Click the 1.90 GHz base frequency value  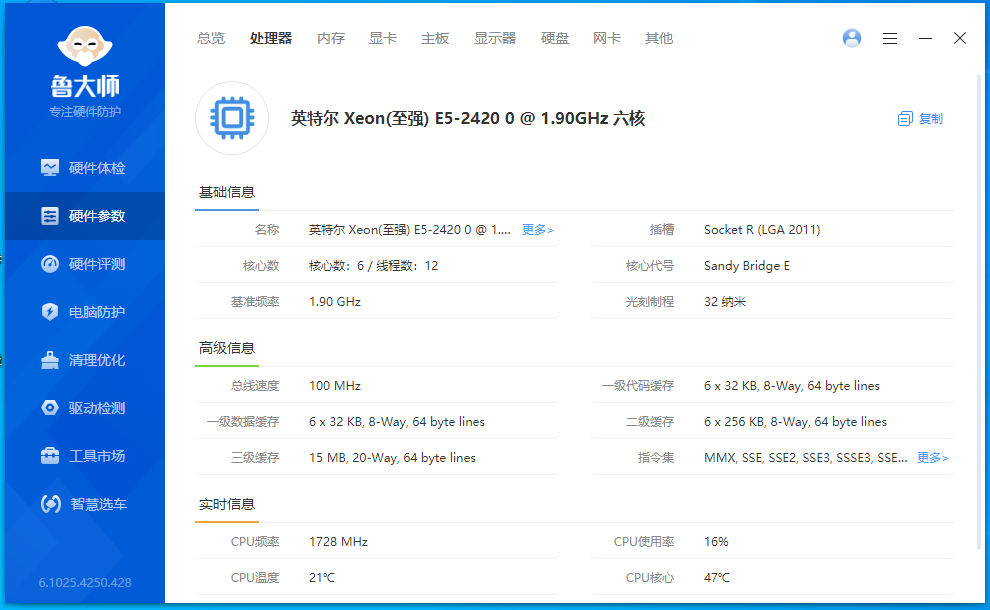click(335, 302)
